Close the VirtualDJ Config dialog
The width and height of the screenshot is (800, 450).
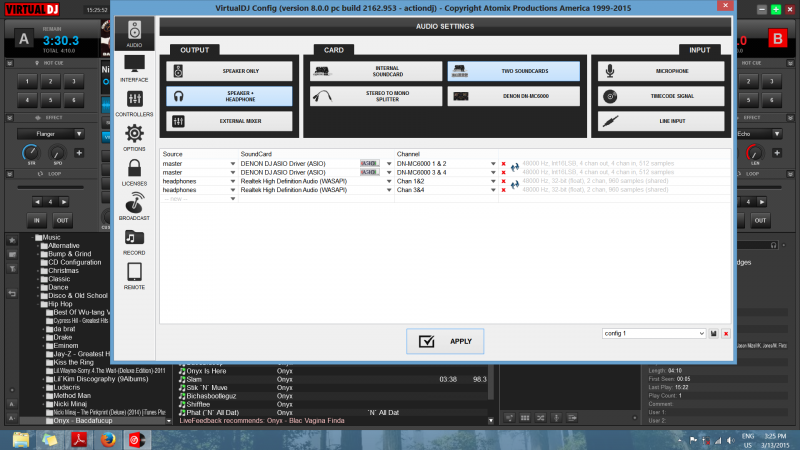[x=725, y=6]
